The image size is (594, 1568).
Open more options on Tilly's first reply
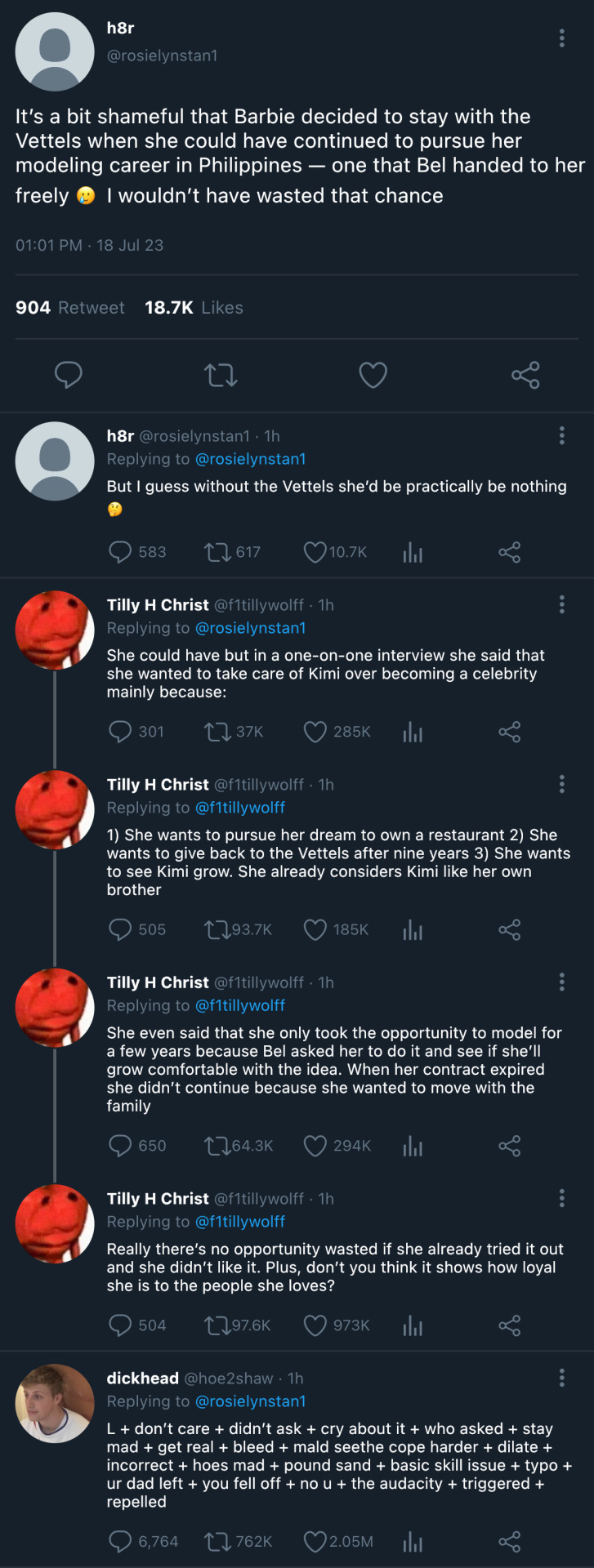pyautogui.click(x=561, y=604)
